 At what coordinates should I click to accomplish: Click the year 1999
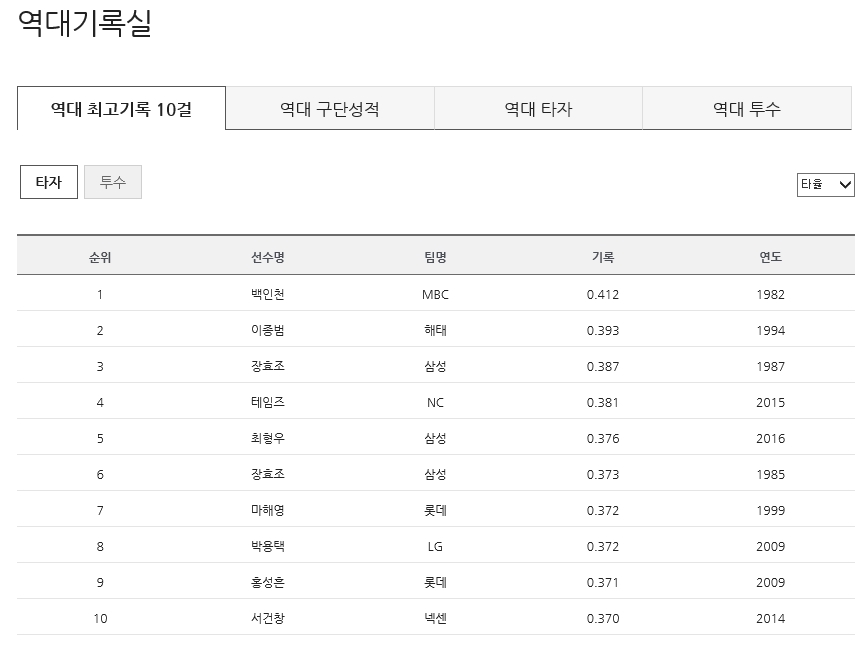[771, 511]
